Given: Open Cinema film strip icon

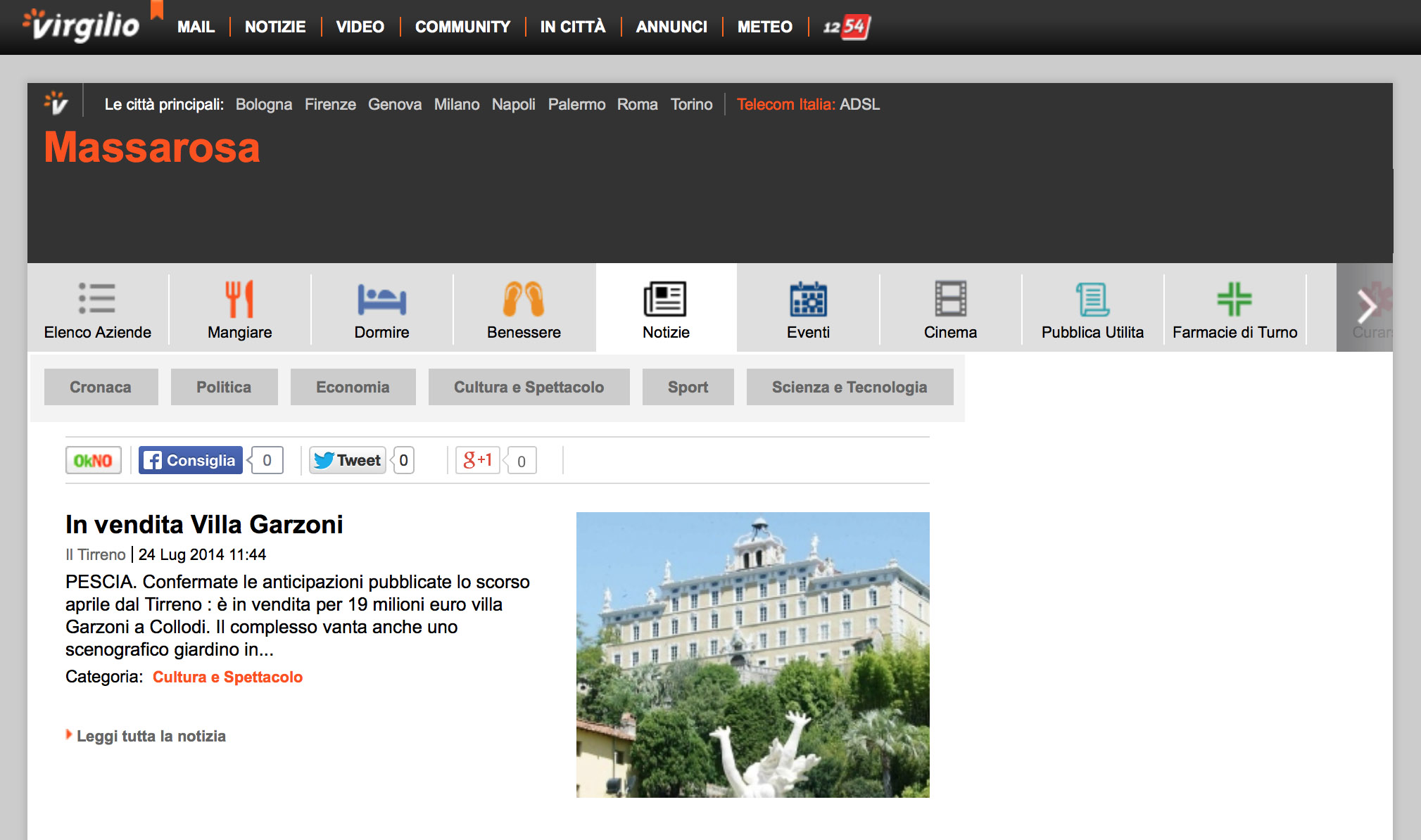Looking at the screenshot, I should [950, 298].
